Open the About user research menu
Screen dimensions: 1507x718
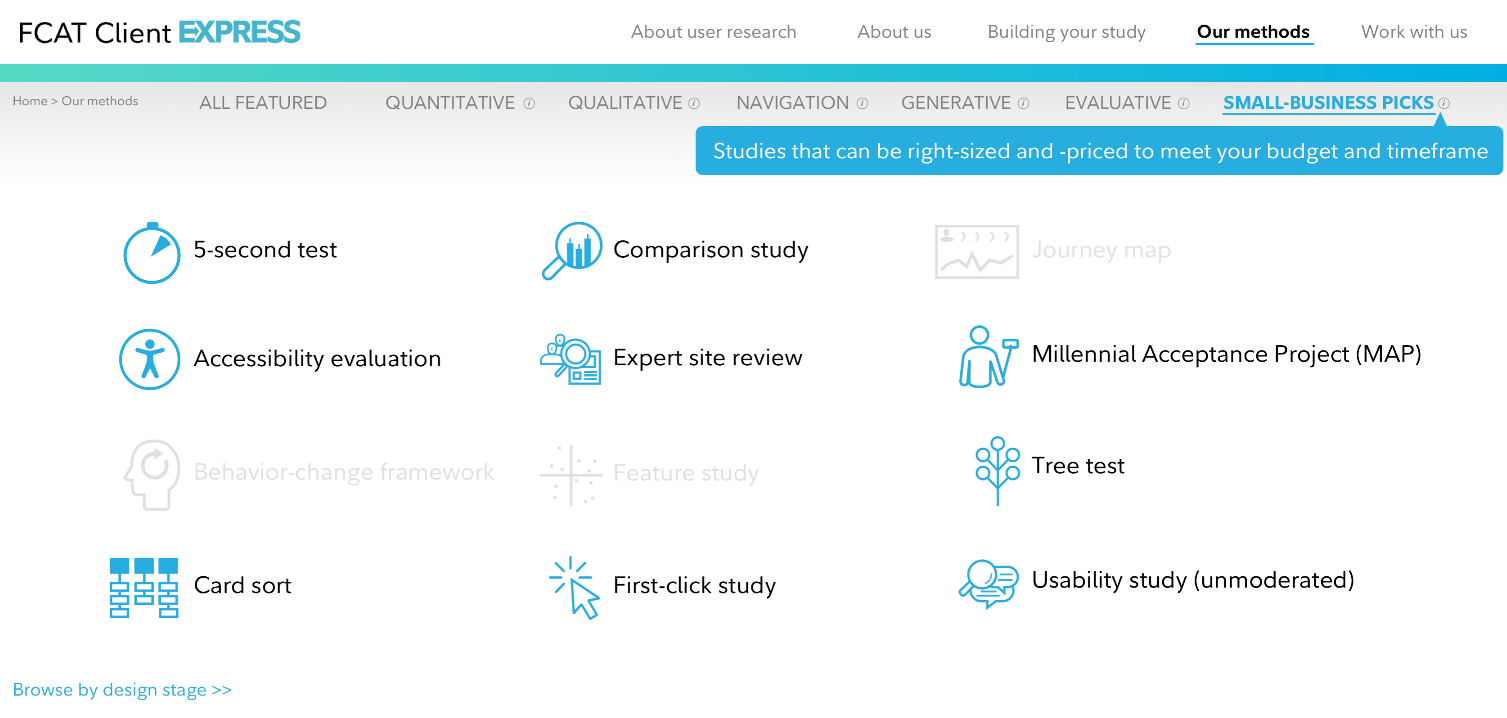(x=713, y=32)
